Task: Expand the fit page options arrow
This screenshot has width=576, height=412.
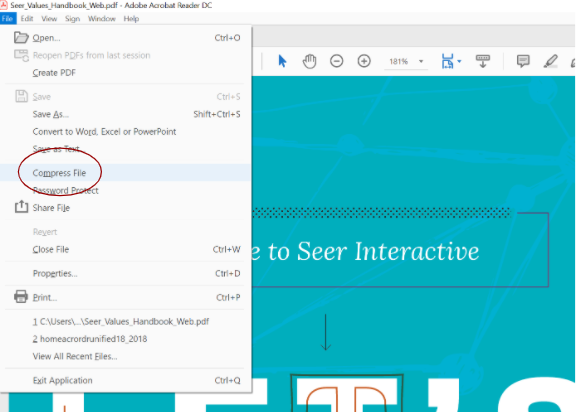Action: click(459, 61)
